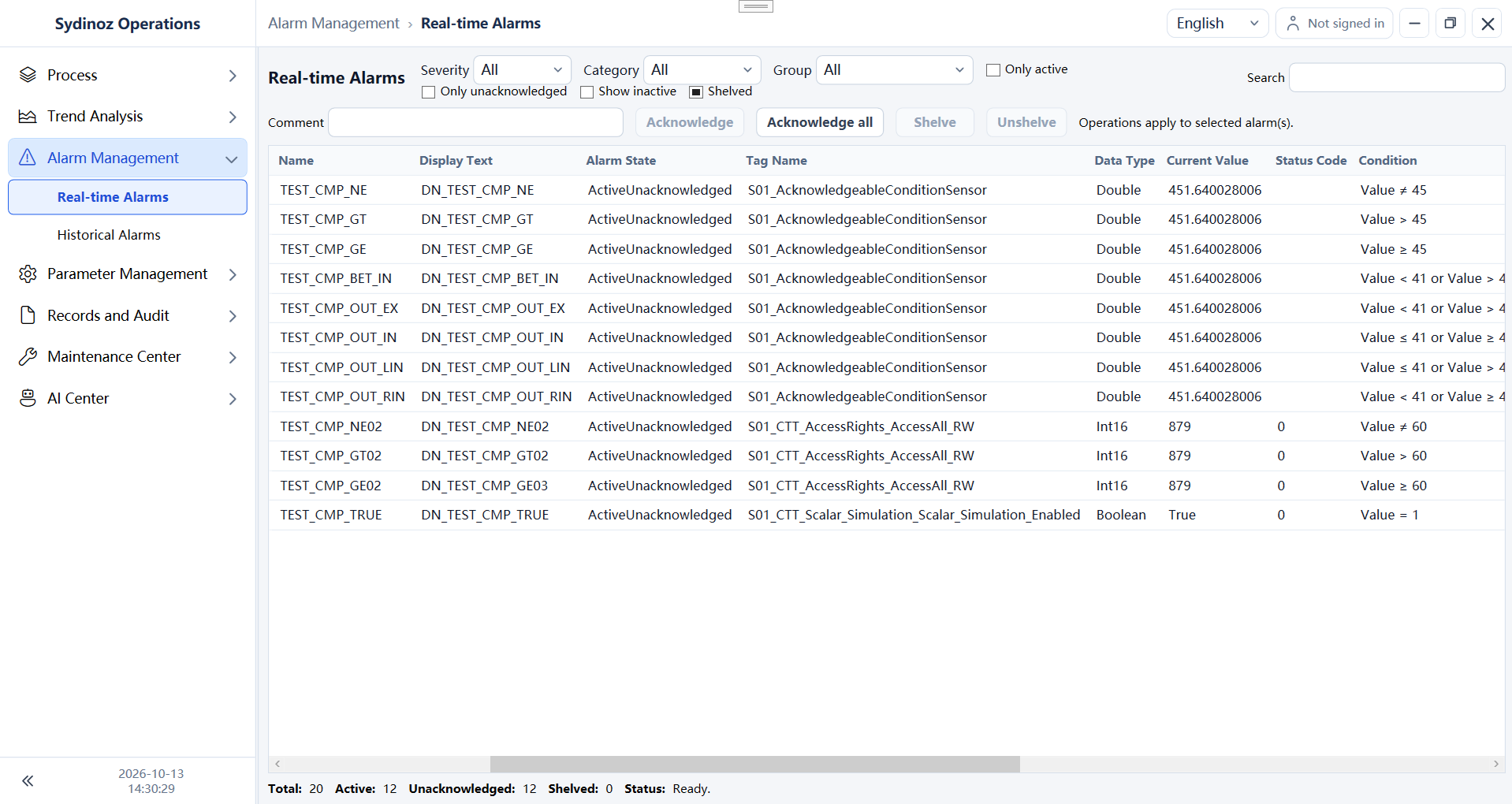Click the user profile icon
Screen dimensions: 1512x804
point(1293,24)
